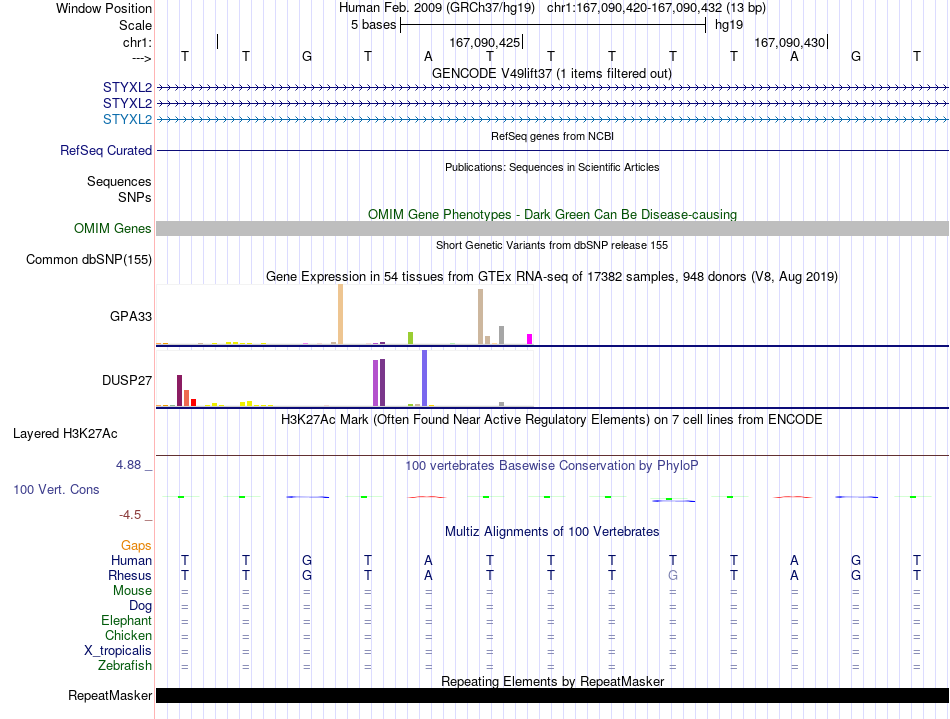Click the OMIM Genes gray bar
Image resolution: width=950 pixels, height=719 pixels.
[552, 228]
